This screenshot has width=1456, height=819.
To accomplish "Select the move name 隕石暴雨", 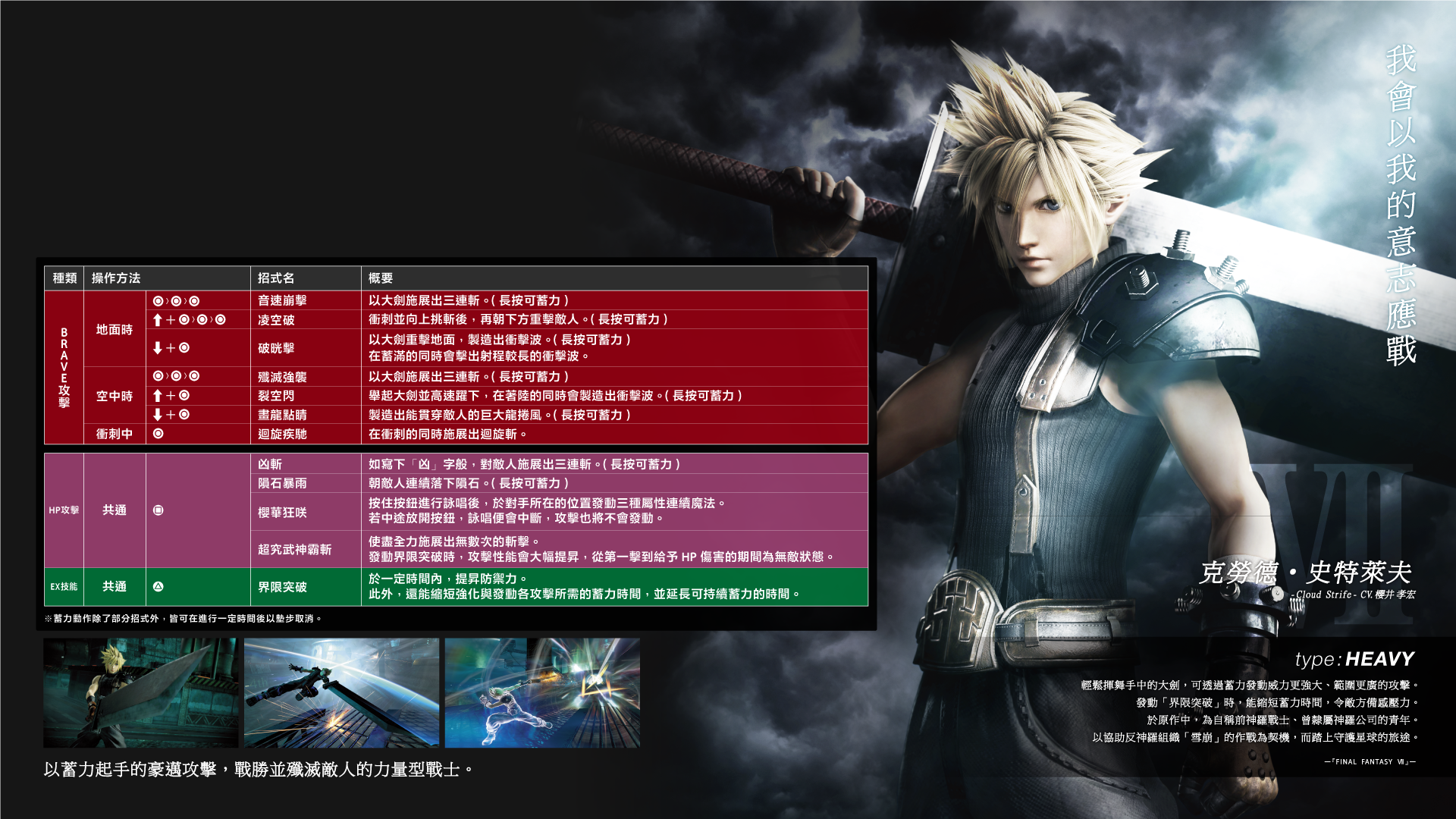I will 282,483.
